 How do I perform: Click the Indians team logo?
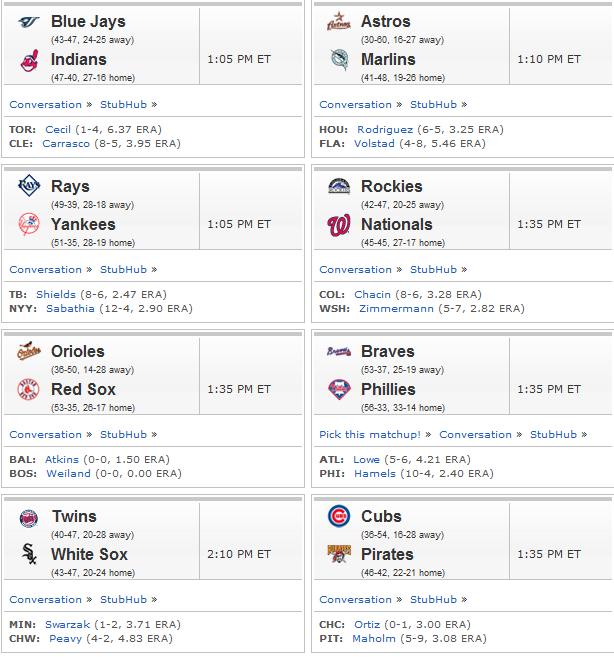coord(29,60)
